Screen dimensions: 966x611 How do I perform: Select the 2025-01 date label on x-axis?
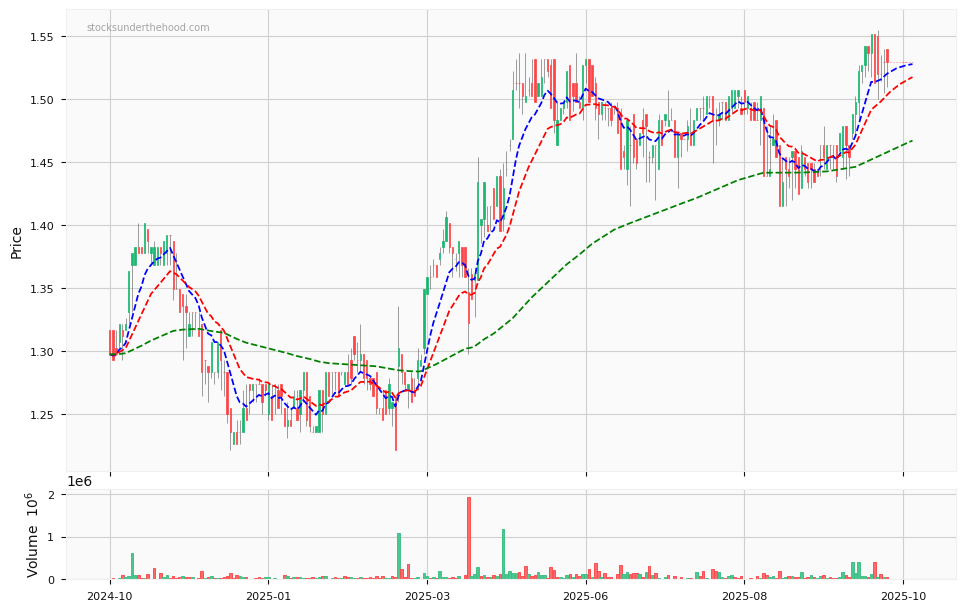pos(268,597)
